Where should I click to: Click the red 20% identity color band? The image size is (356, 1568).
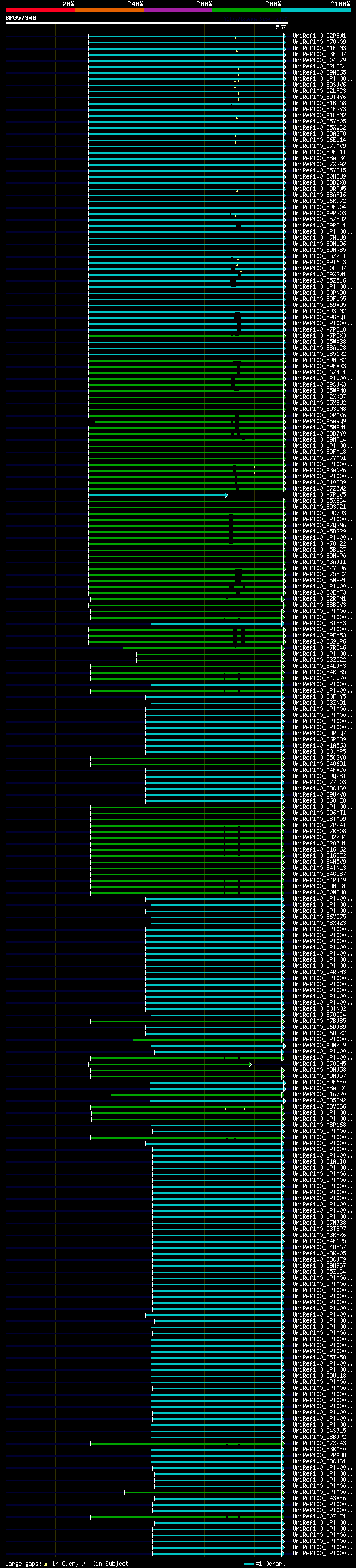[x=39, y=10]
